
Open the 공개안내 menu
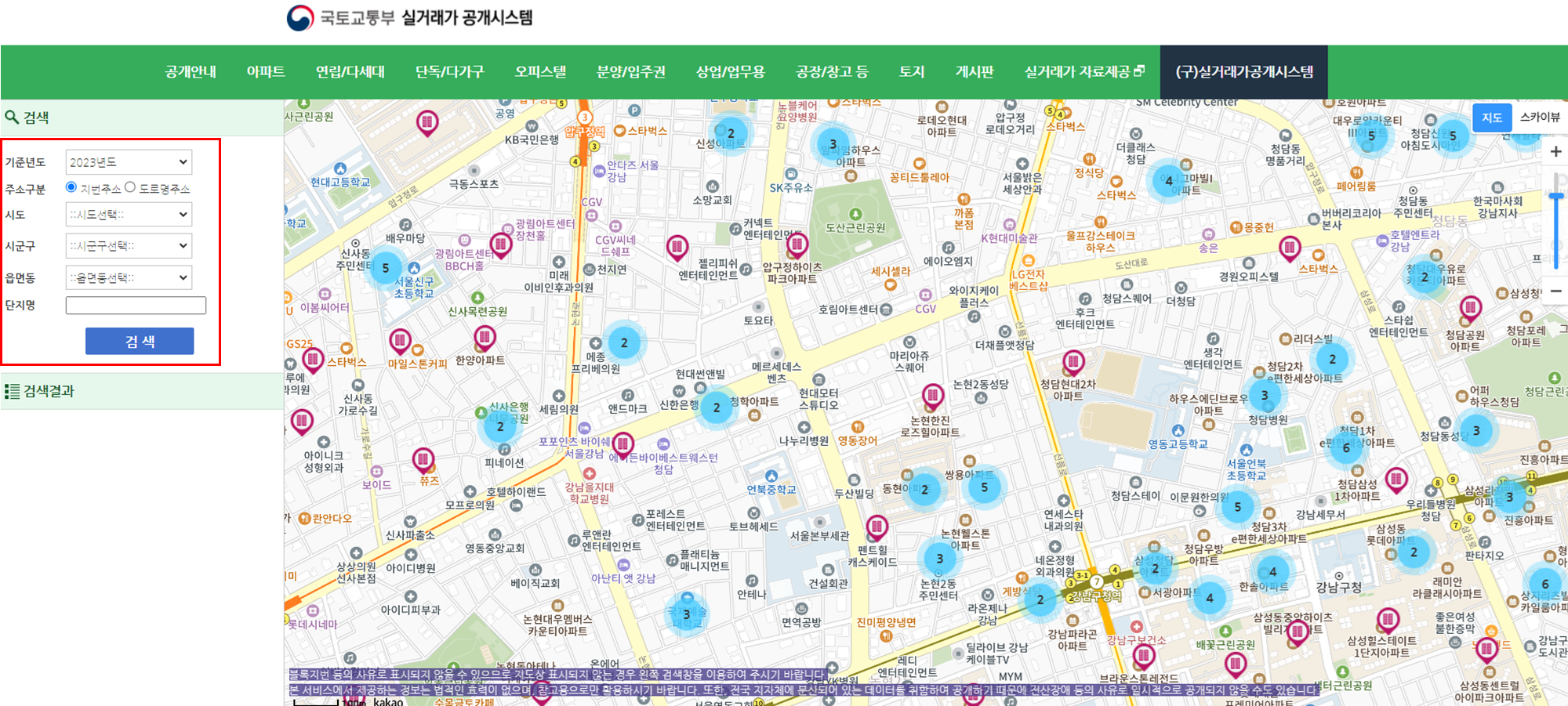[191, 72]
